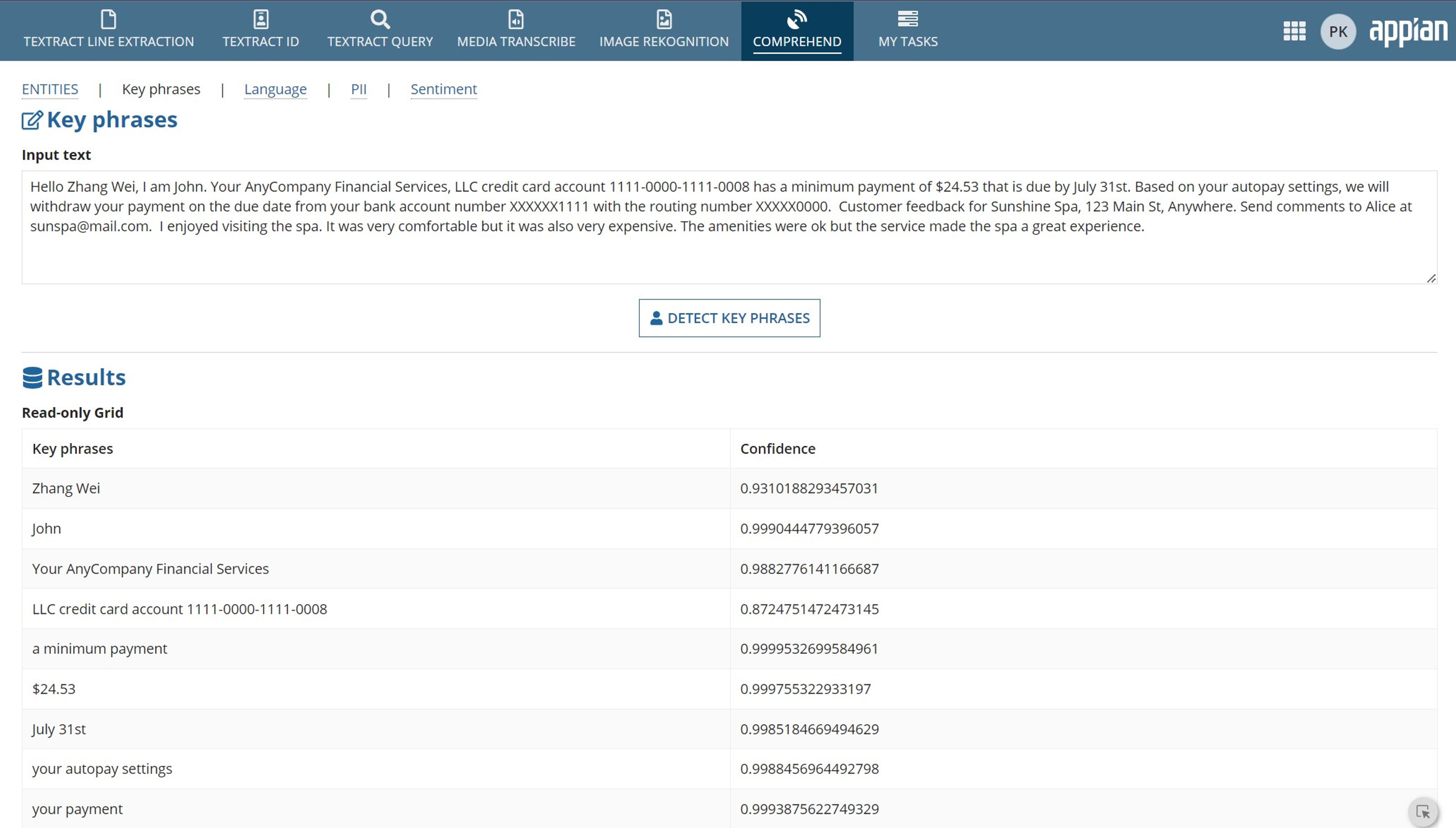Select the $24.53 key phrase cell
Screen dimensions: 1456x828
click(x=376, y=689)
